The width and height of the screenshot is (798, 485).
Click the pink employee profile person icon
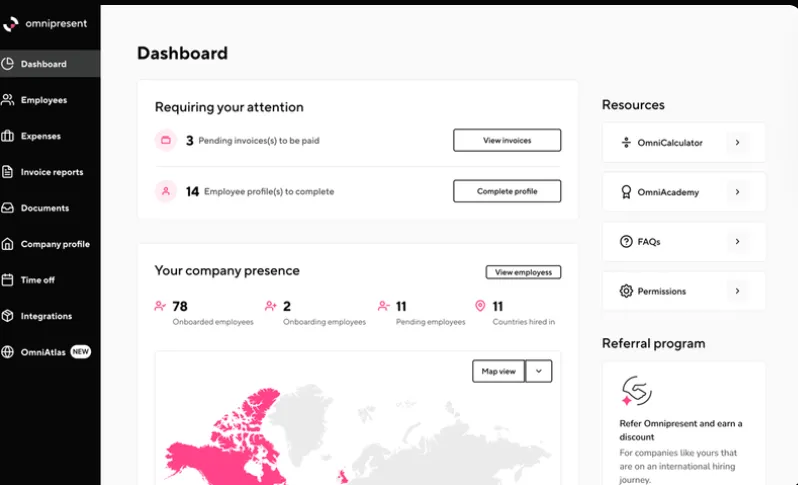pos(166,191)
